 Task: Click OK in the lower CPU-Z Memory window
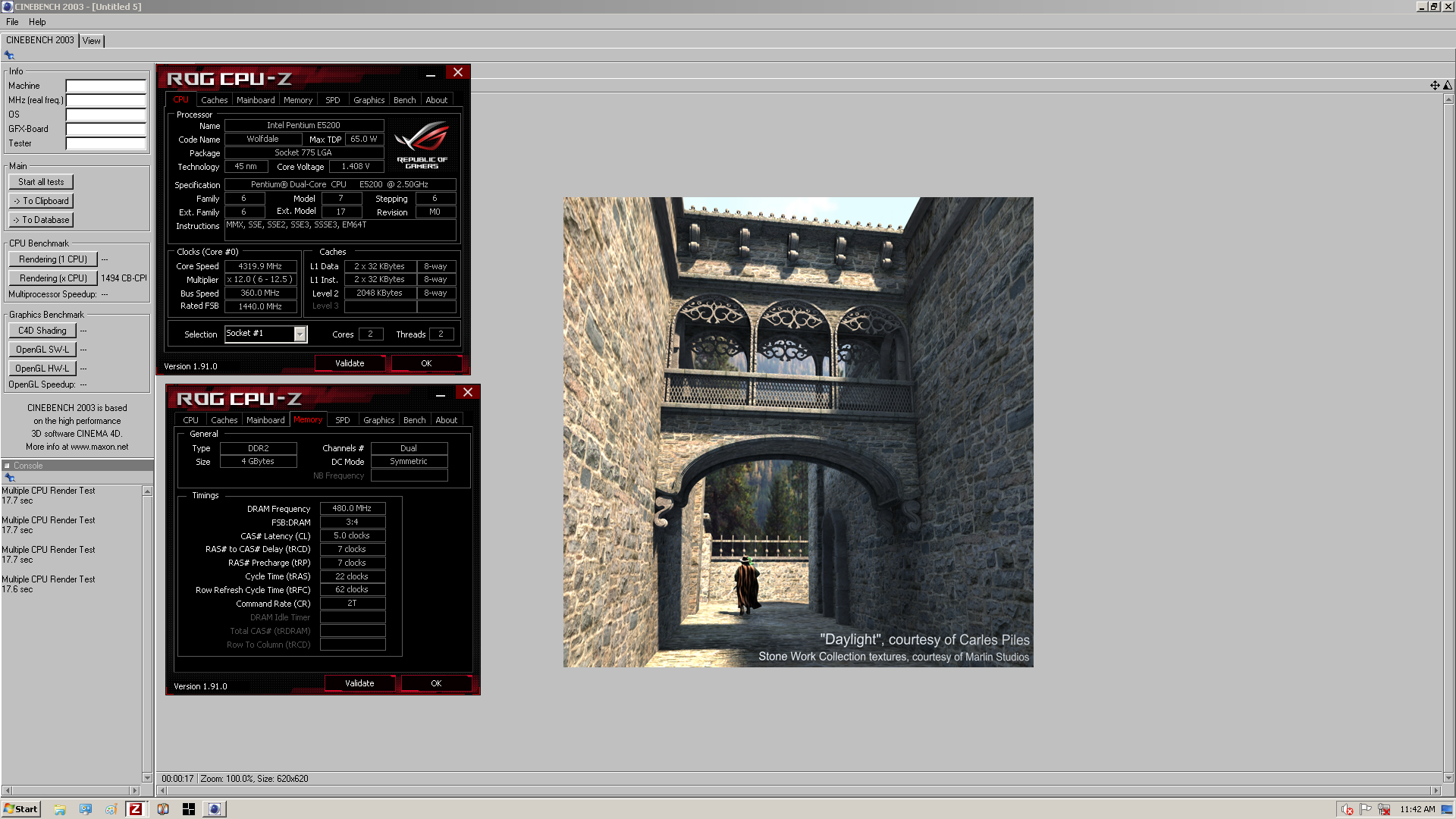(436, 683)
